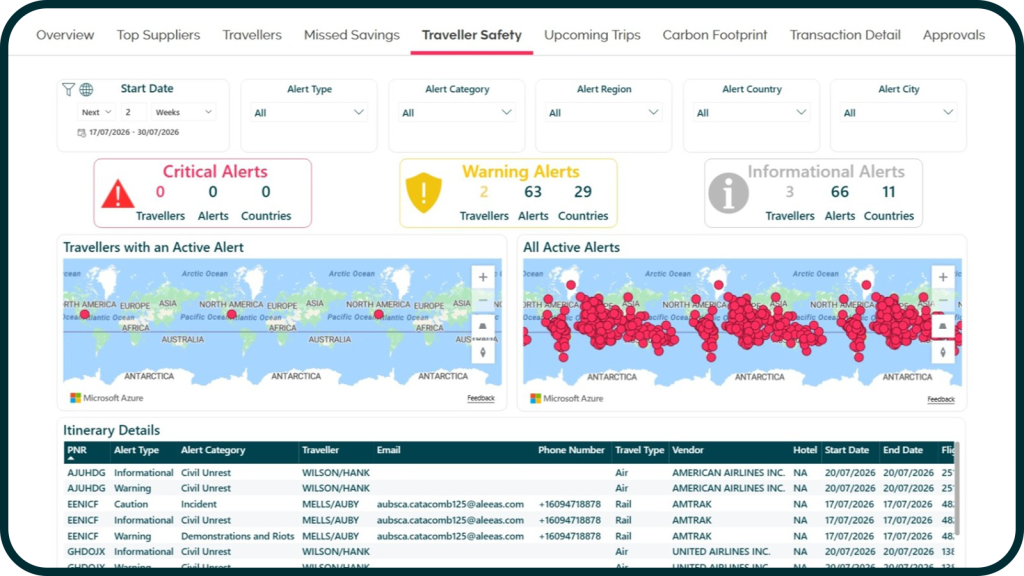Zoom in on the All Active Alerts map
Image resolution: width=1024 pixels, height=576 pixels.
942,277
